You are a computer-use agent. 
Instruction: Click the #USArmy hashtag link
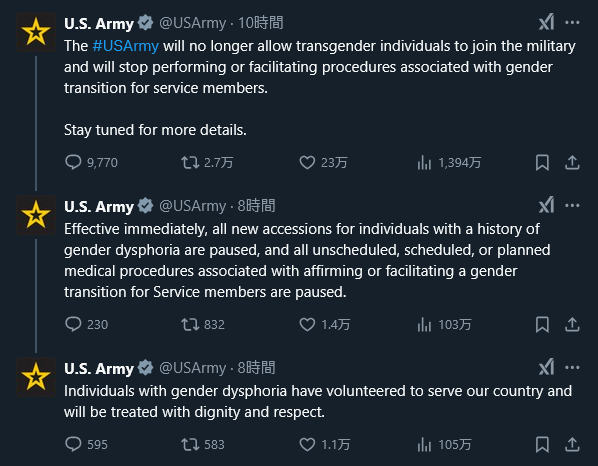point(125,46)
